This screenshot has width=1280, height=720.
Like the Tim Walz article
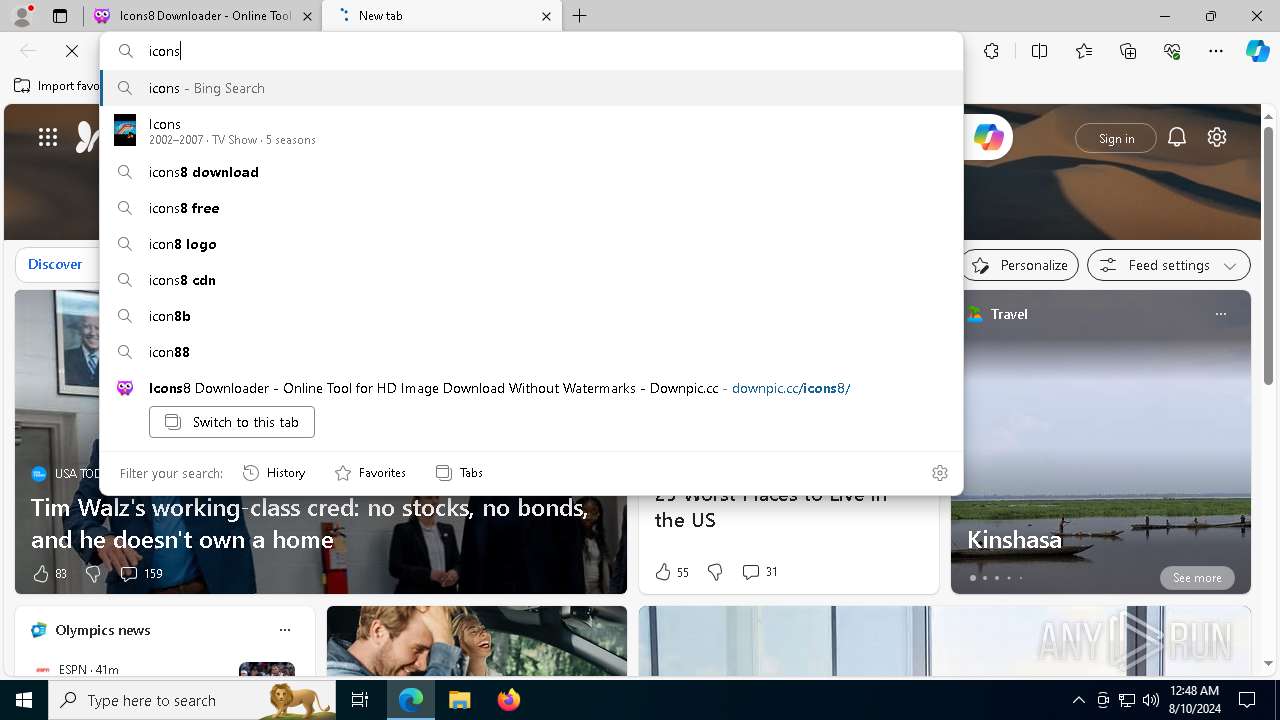click(x=49, y=574)
